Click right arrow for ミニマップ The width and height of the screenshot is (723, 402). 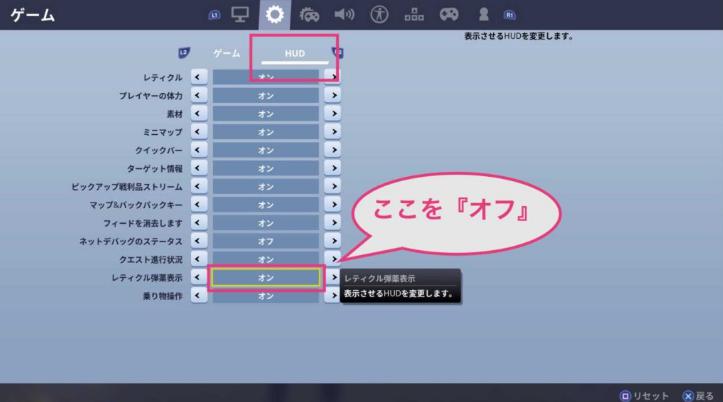coord(332,131)
